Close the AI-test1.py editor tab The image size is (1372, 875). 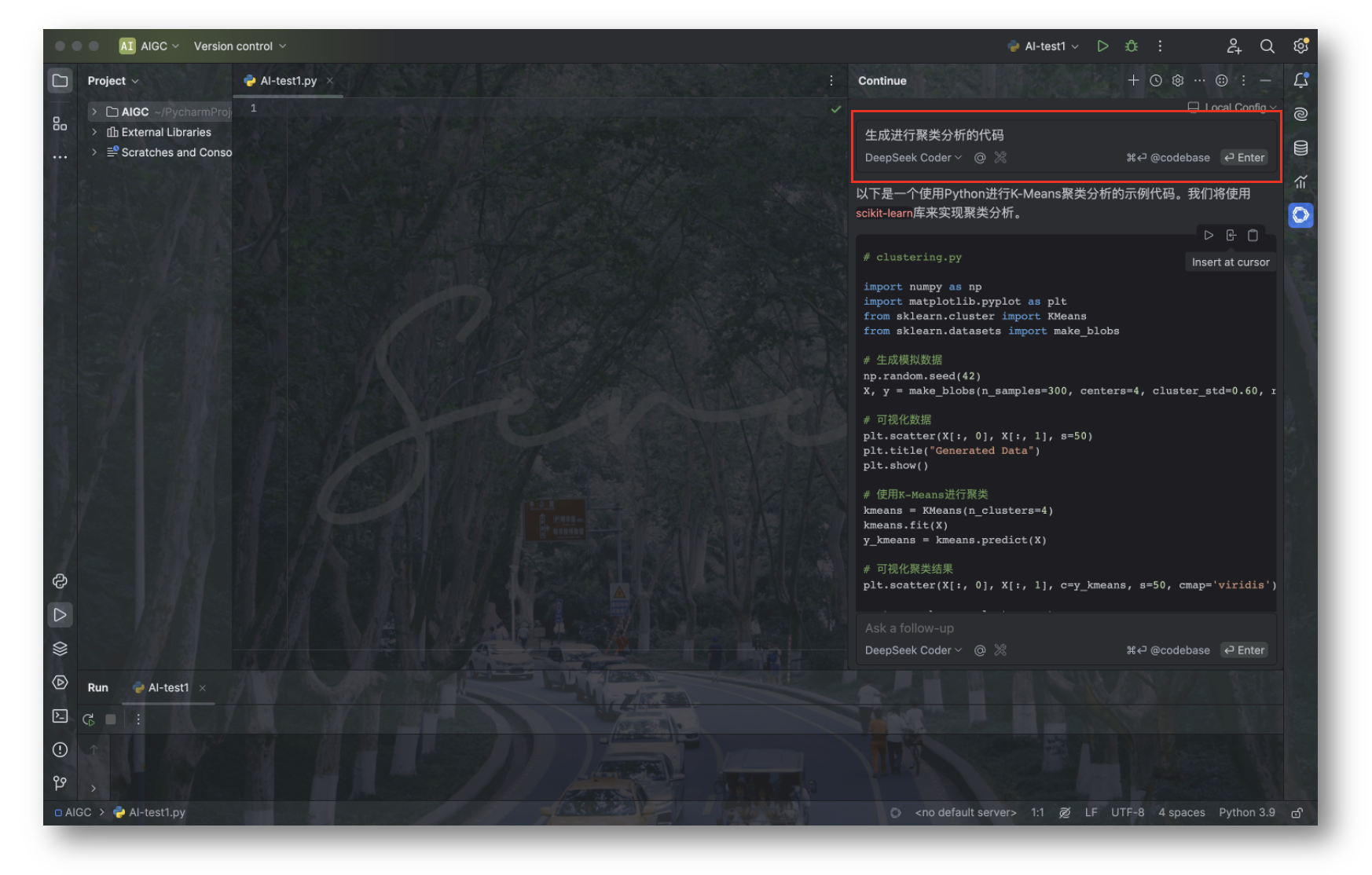coord(330,81)
